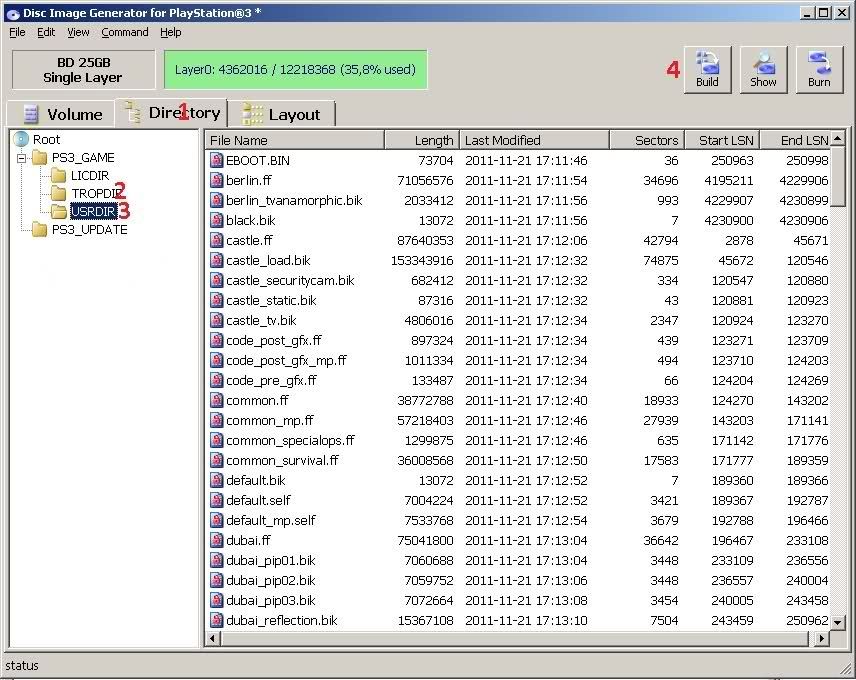
Task: Sort by Last Modified column header
Action: [x=534, y=140]
